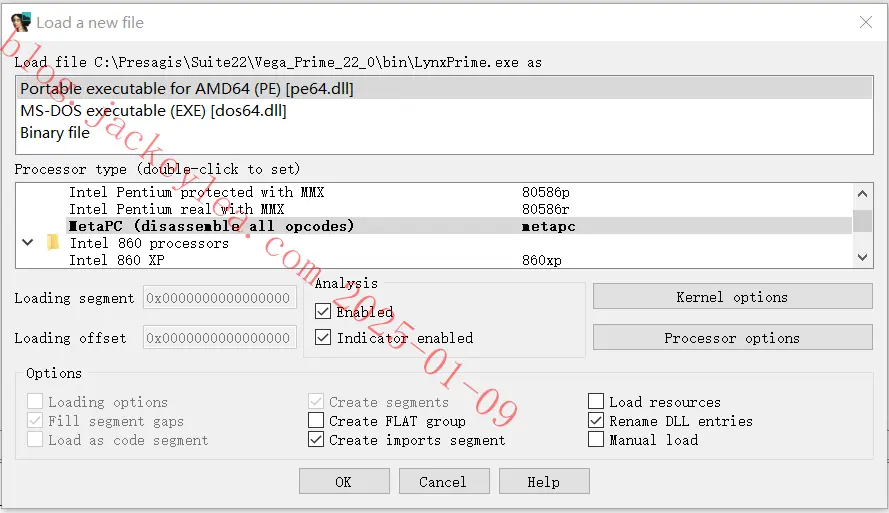
Task: Select MS-DOS executable (EXE) loader
Action: point(444,111)
